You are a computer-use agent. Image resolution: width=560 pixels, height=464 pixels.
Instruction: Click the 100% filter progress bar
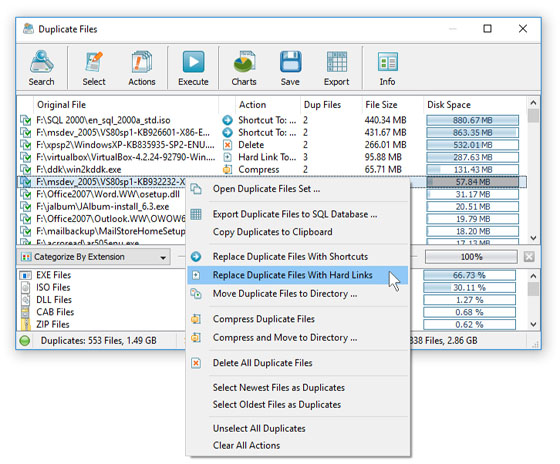[471, 257]
